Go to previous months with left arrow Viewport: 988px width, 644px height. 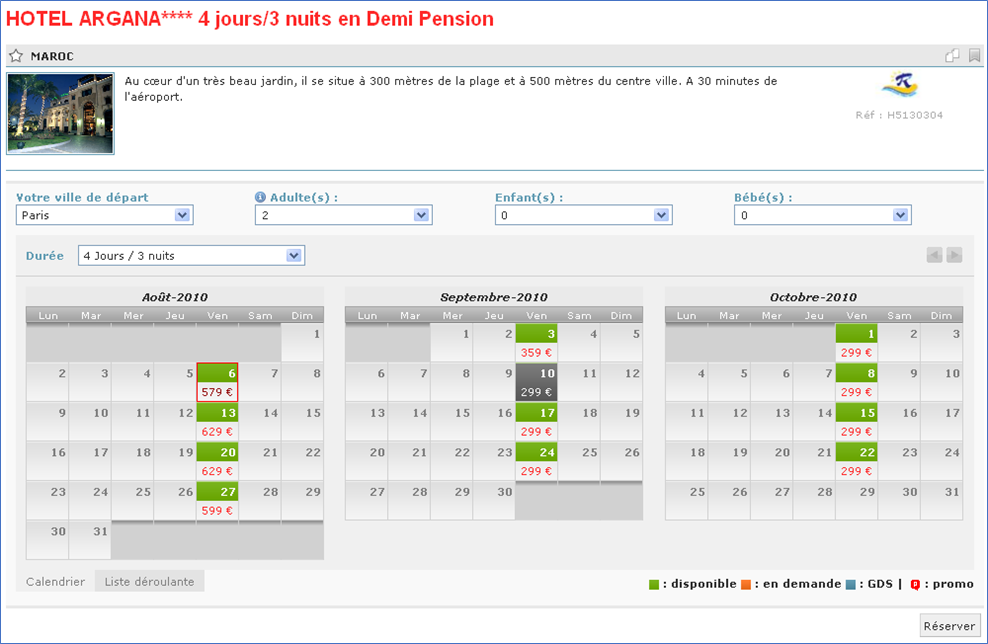[934, 255]
